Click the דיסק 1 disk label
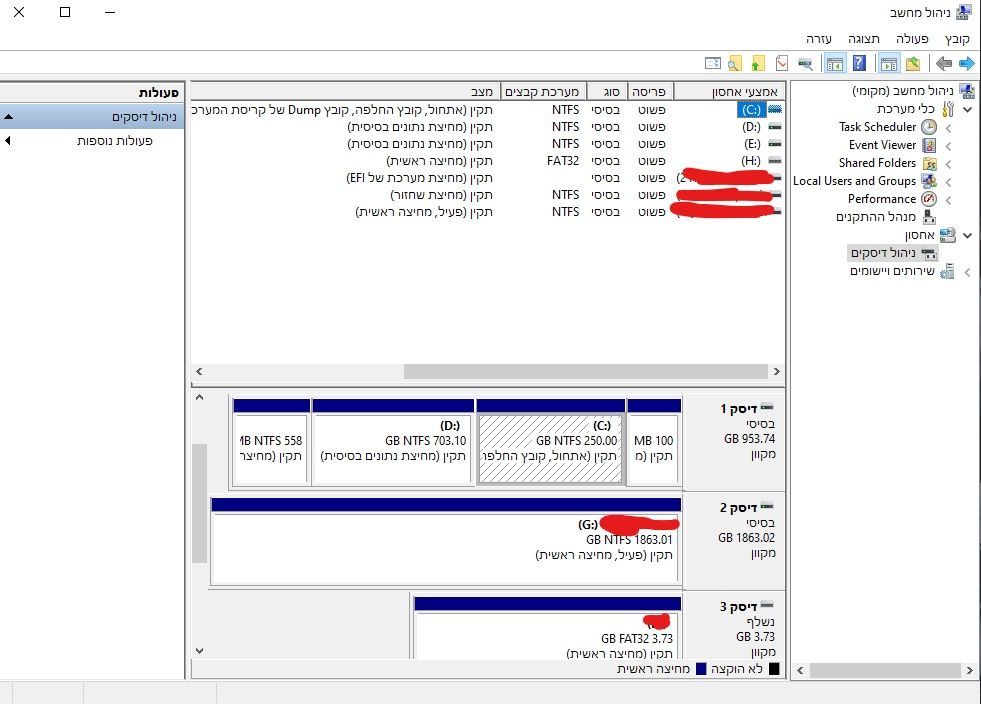This screenshot has height=704, width=981. (739, 409)
